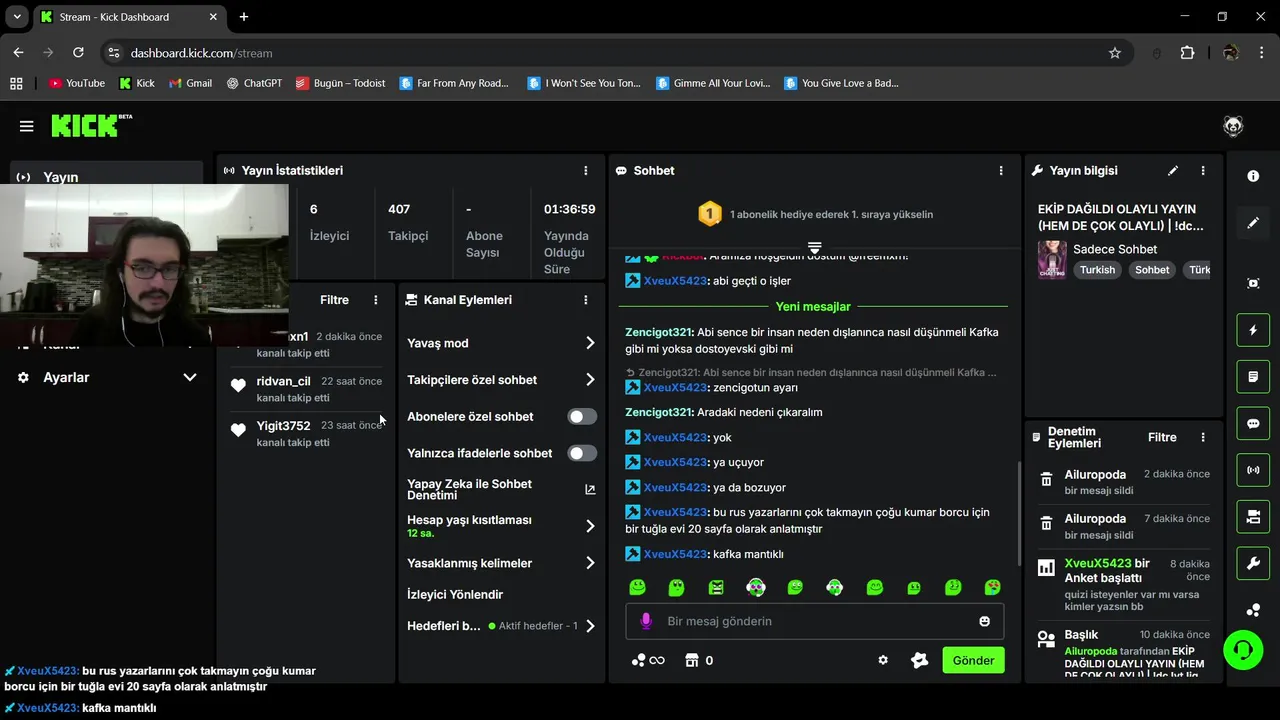
Task: Open Denetim Eylemleri three-dot menu
Action: pyautogui.click(x=1203, y=437)
